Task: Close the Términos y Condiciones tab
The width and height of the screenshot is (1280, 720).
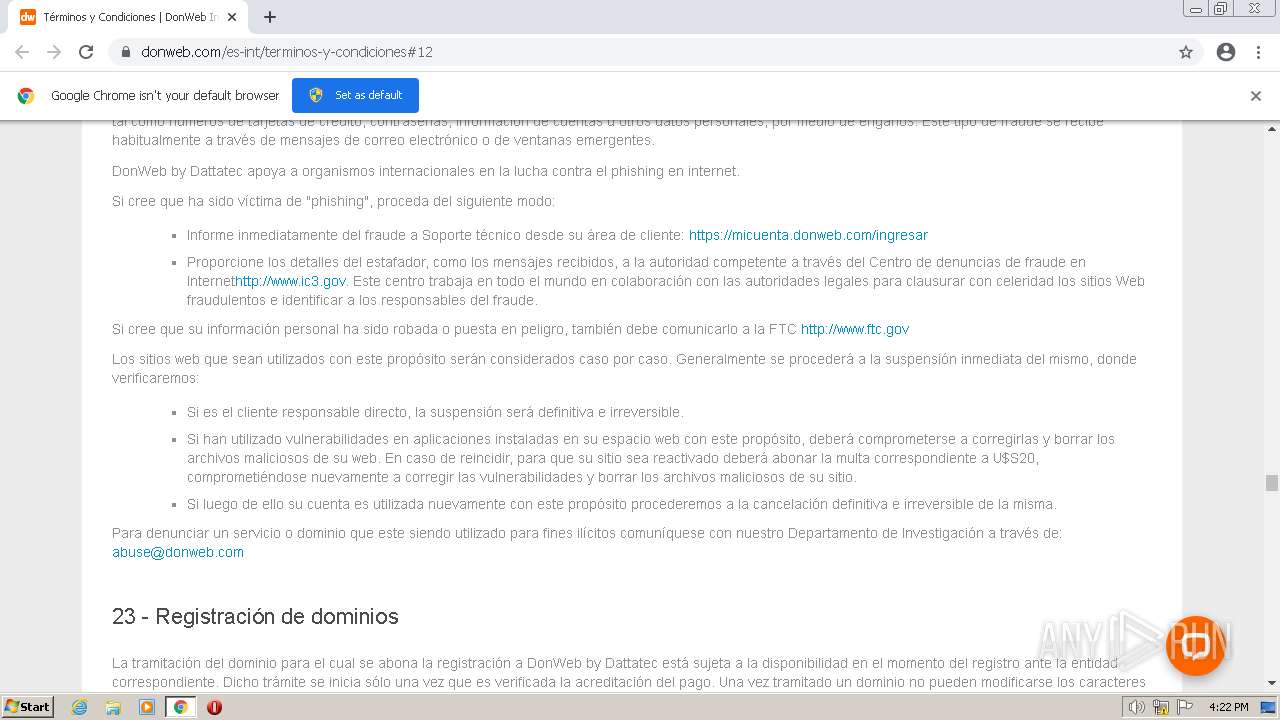Action: click(x=232, y=17)
